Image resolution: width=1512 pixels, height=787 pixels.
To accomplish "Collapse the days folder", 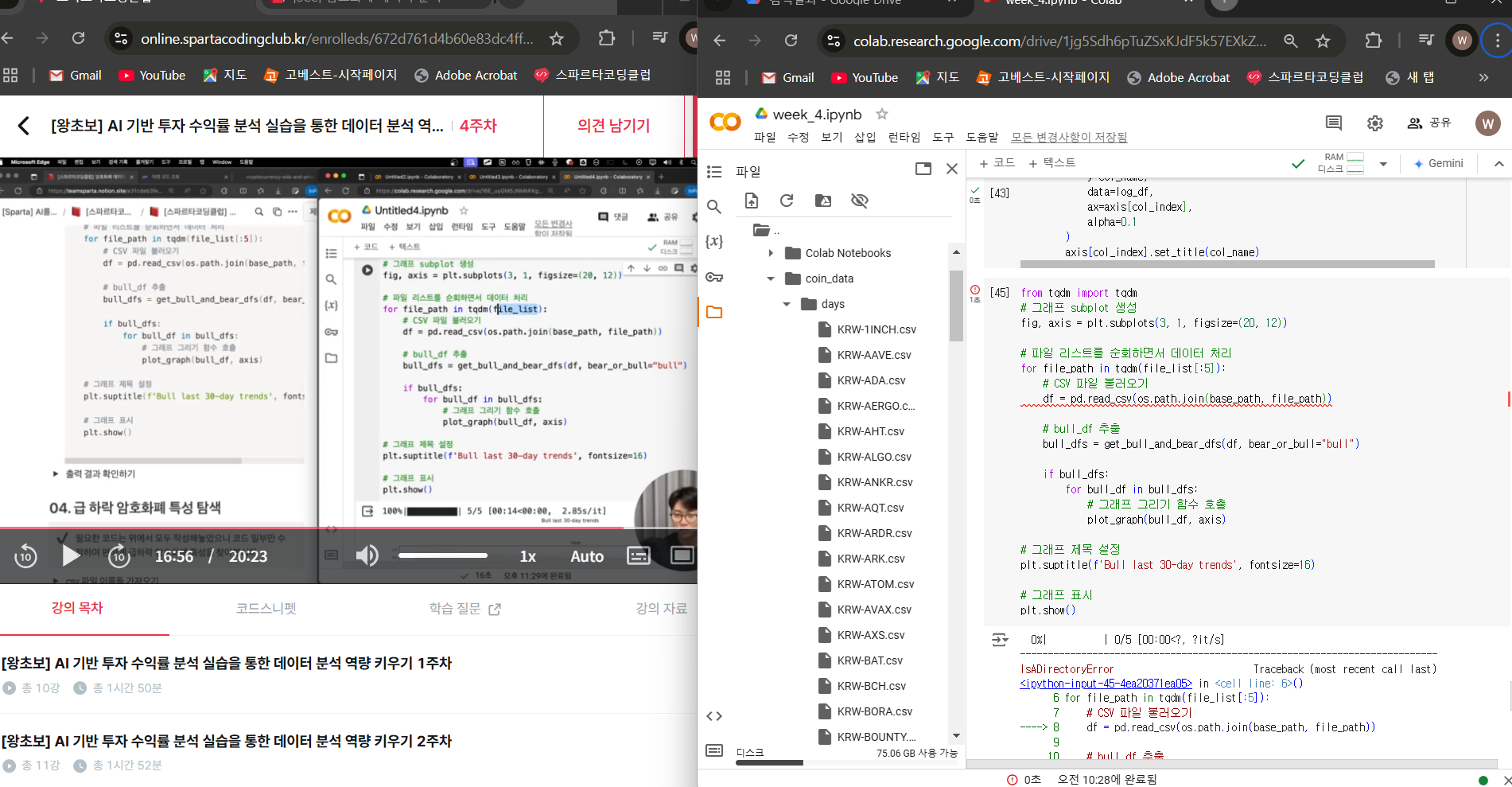I will click(x=787, y=304).
